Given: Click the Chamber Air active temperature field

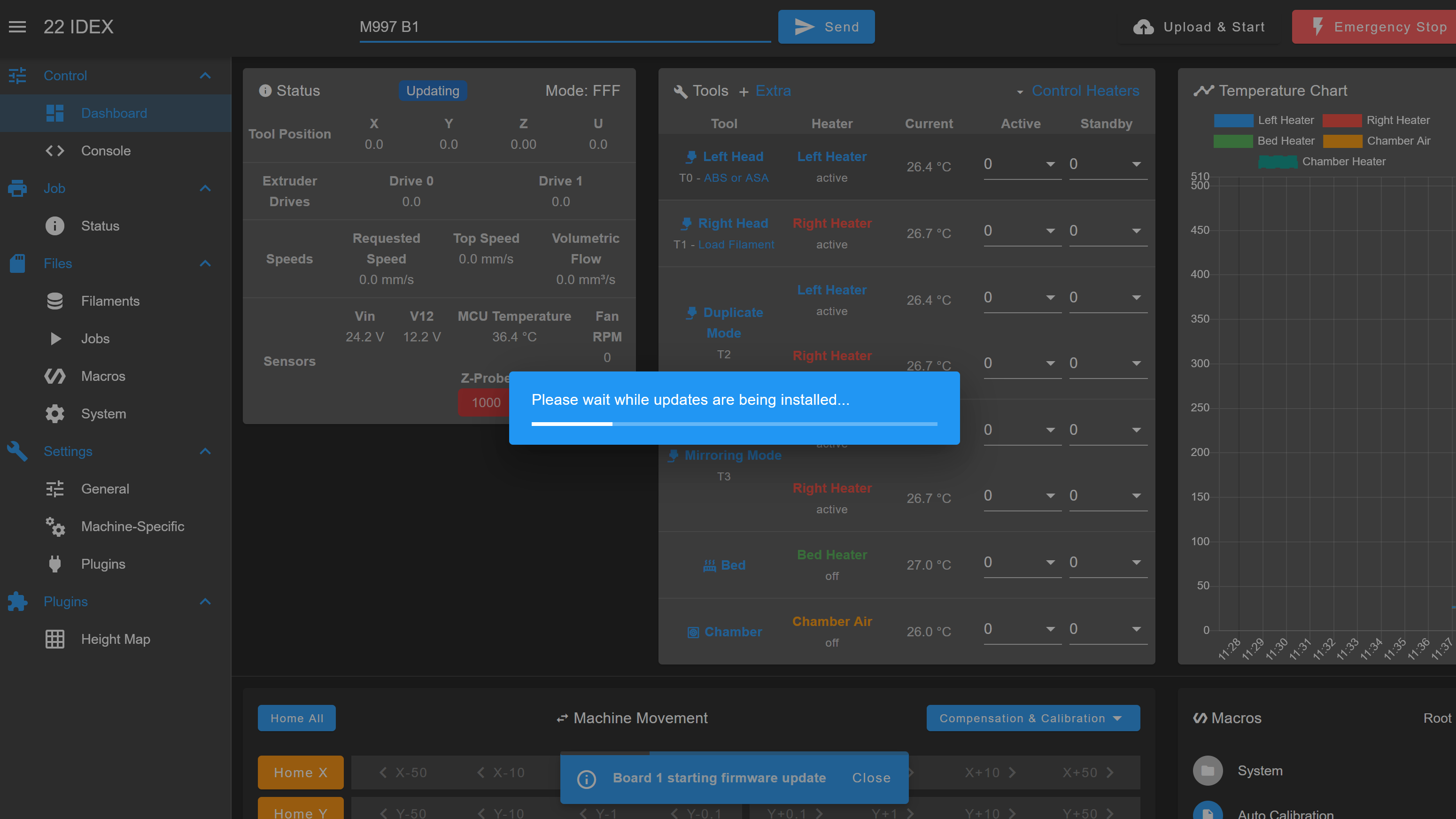Looking at the screenshot, I should (1022, 629).
